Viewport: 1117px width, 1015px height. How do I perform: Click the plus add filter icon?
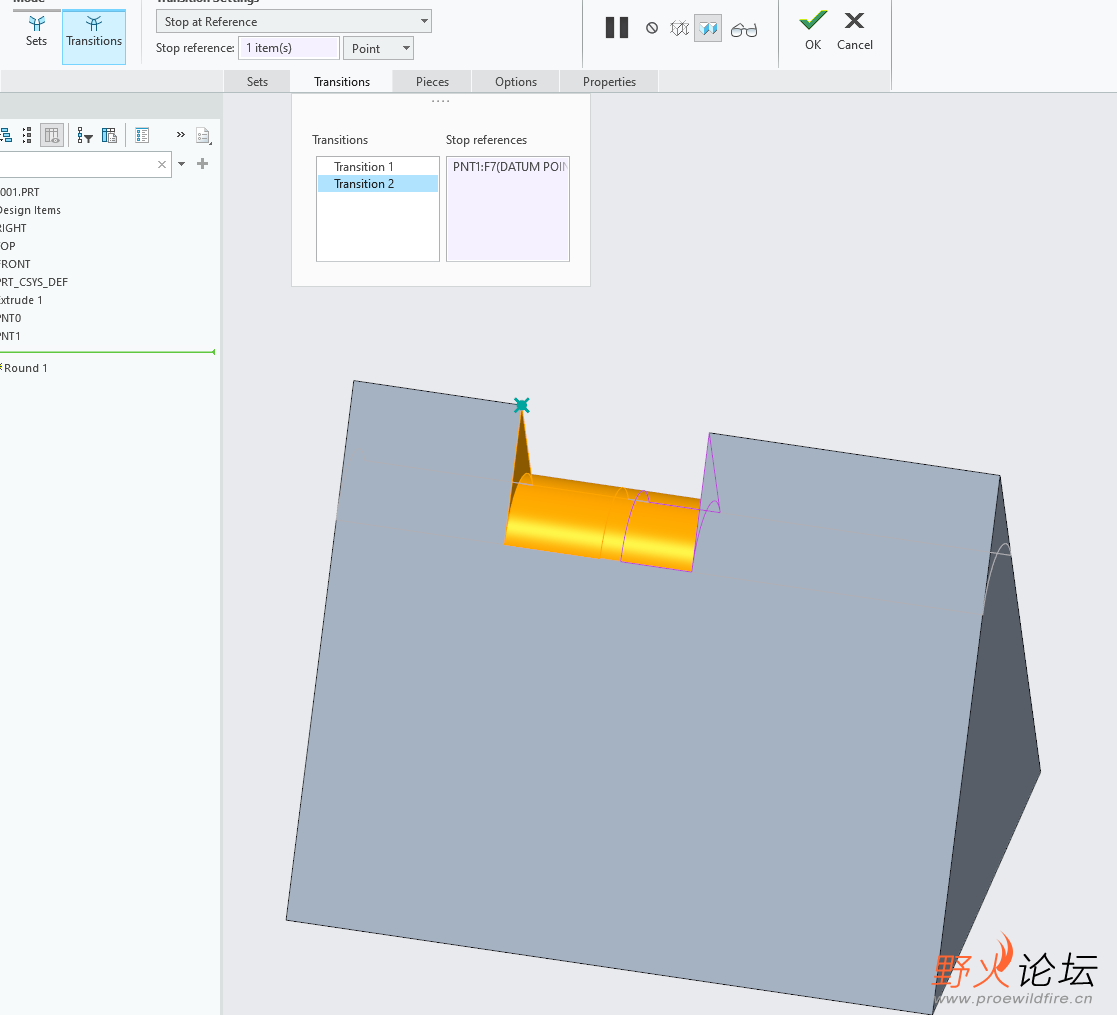tap(202, 164)
